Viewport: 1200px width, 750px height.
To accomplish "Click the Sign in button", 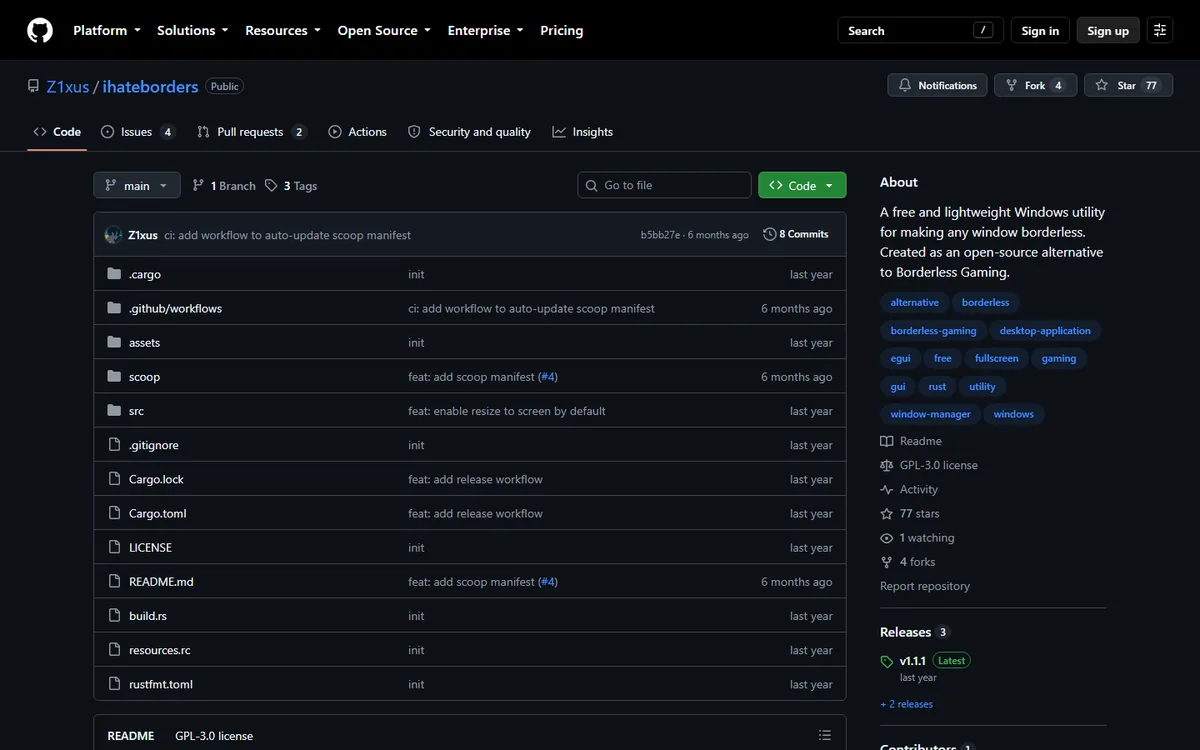I will click(1040, 31).
